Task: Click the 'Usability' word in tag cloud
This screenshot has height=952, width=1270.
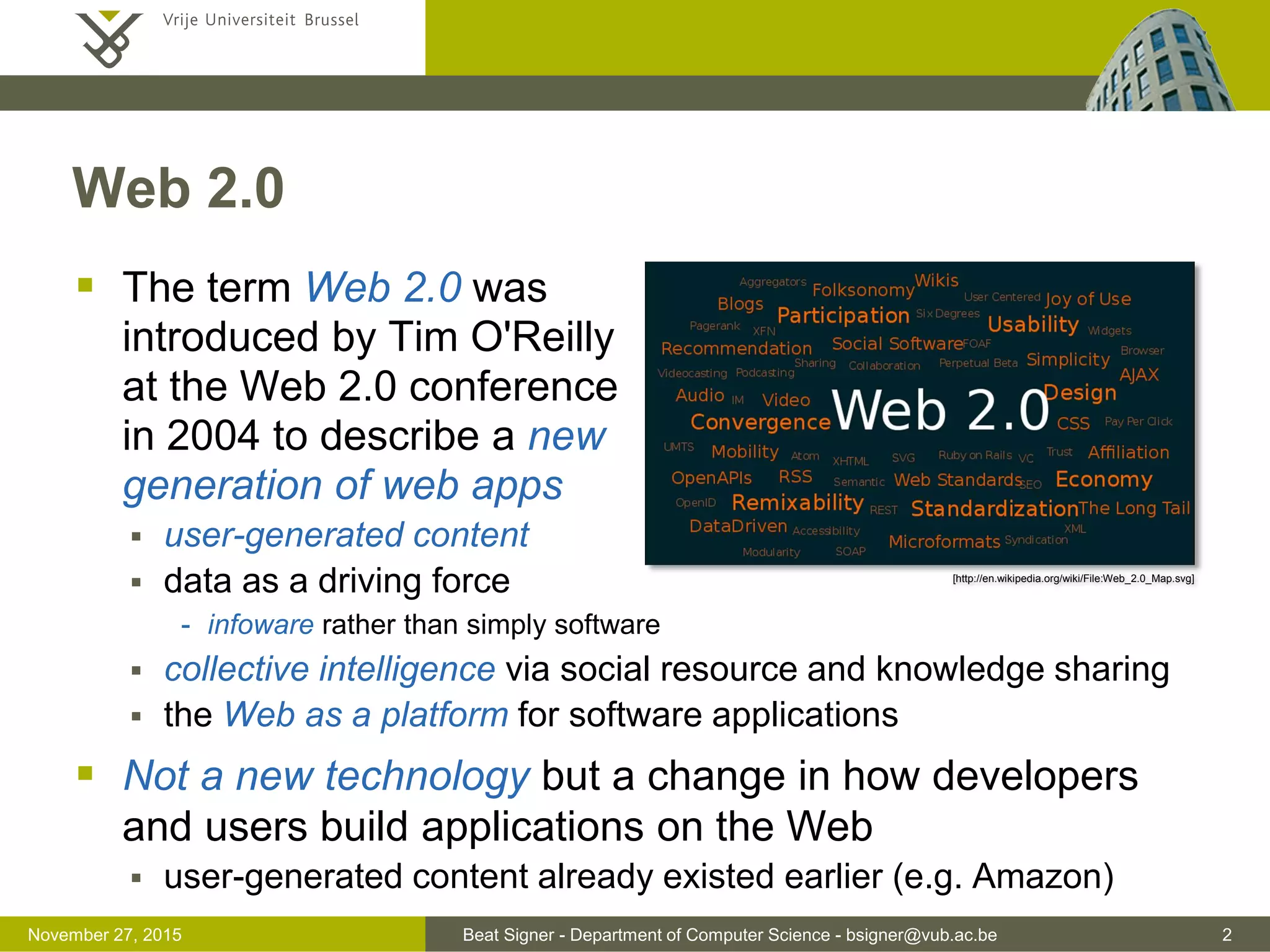Action: 1032,324
